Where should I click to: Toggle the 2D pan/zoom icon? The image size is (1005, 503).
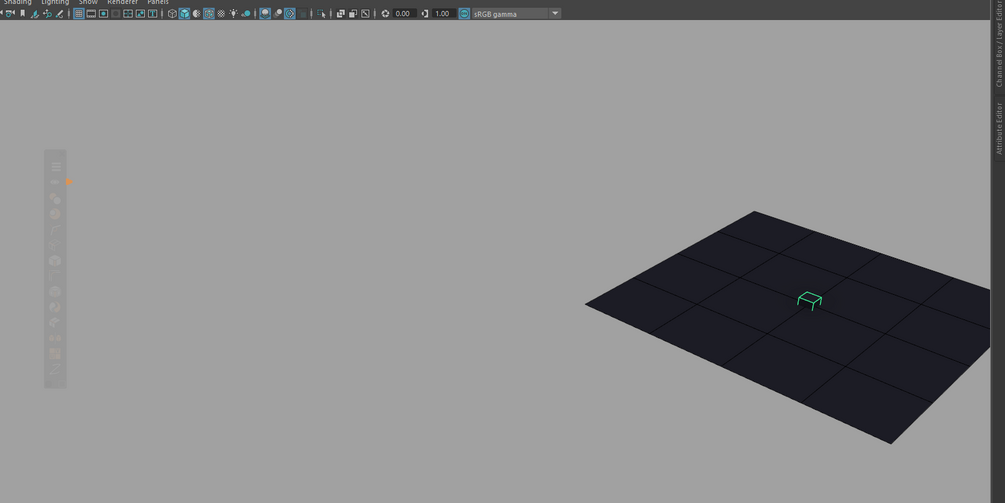(x=47, y=13)
